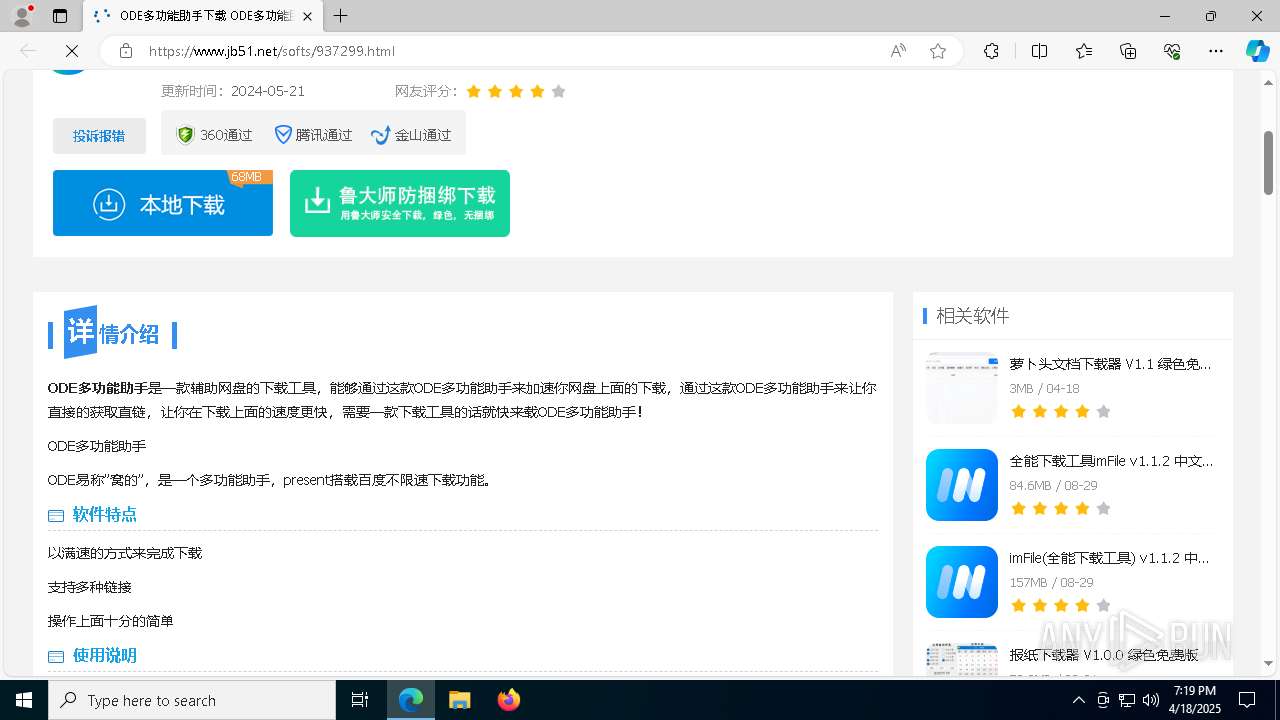
Task: Click the 以满速的方式来完成下载 line
Action: pyautogui.click(x=125, y=553)
